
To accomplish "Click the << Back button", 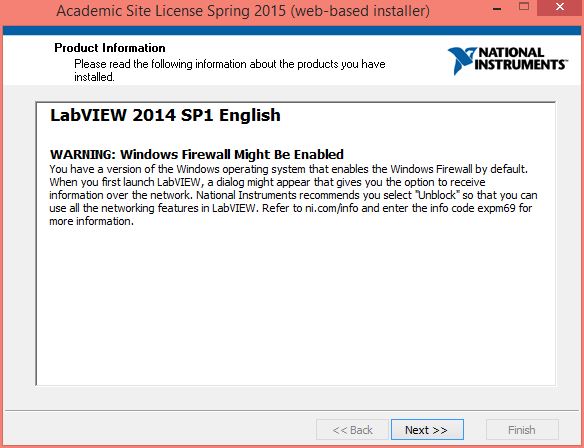I will coord(352,430).
